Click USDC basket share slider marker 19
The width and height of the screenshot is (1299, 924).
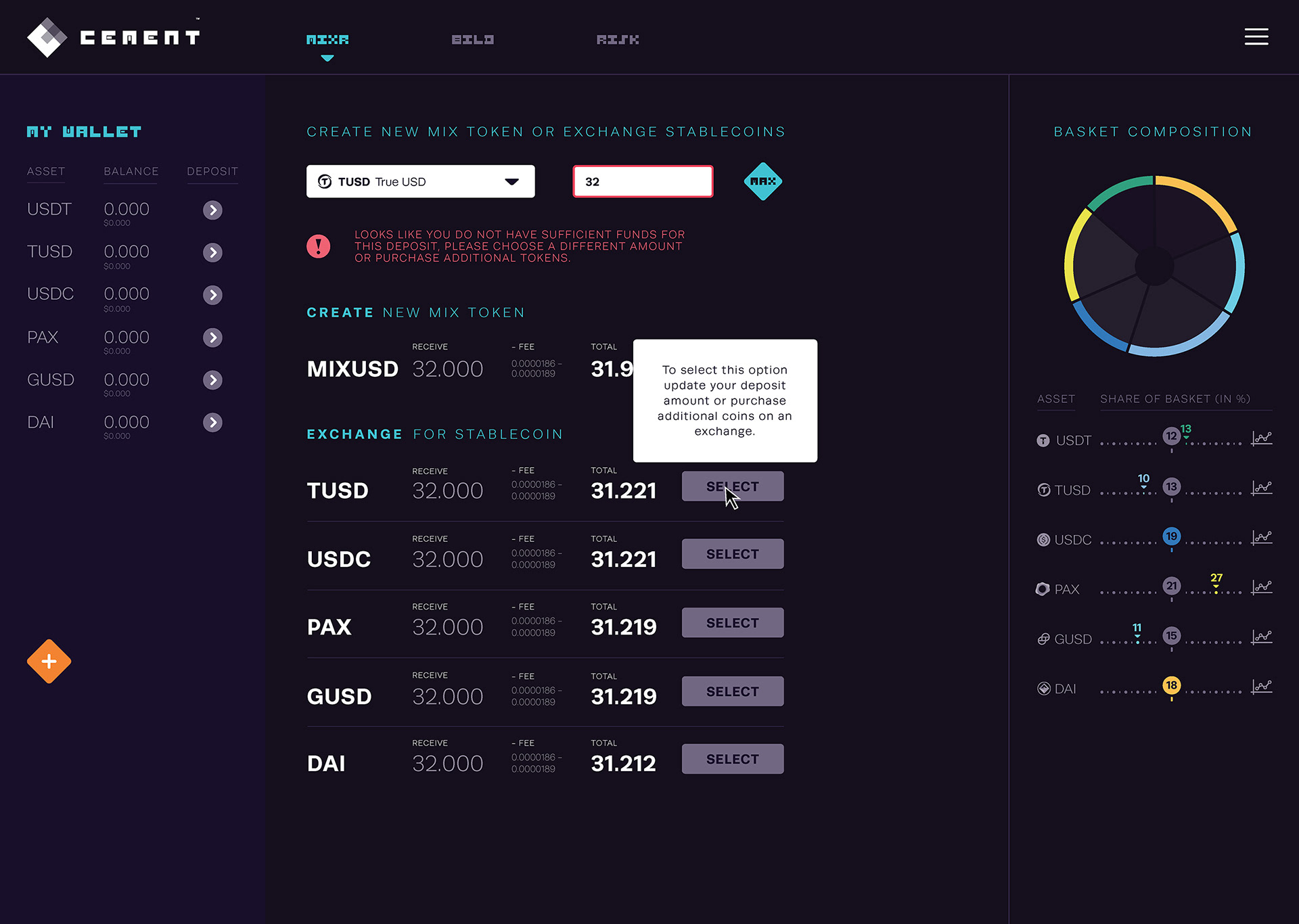1171,536
